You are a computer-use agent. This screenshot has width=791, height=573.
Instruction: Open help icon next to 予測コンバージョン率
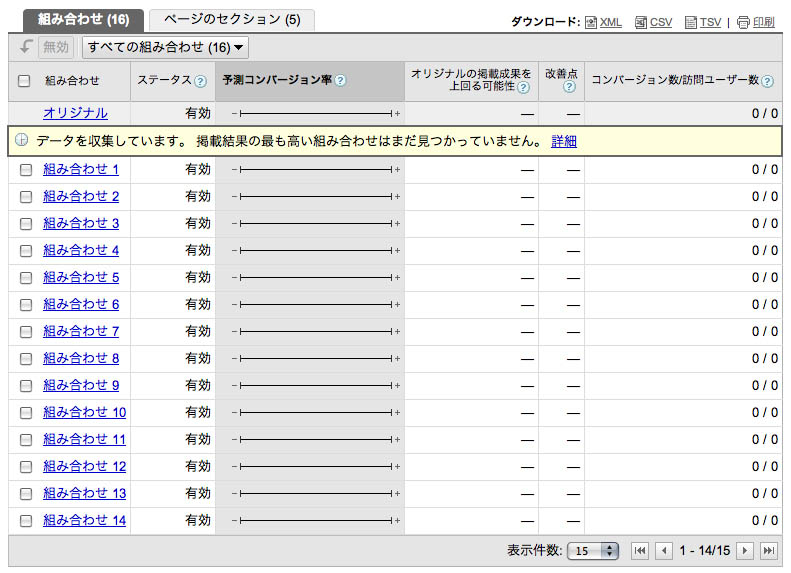pos(340,81)
